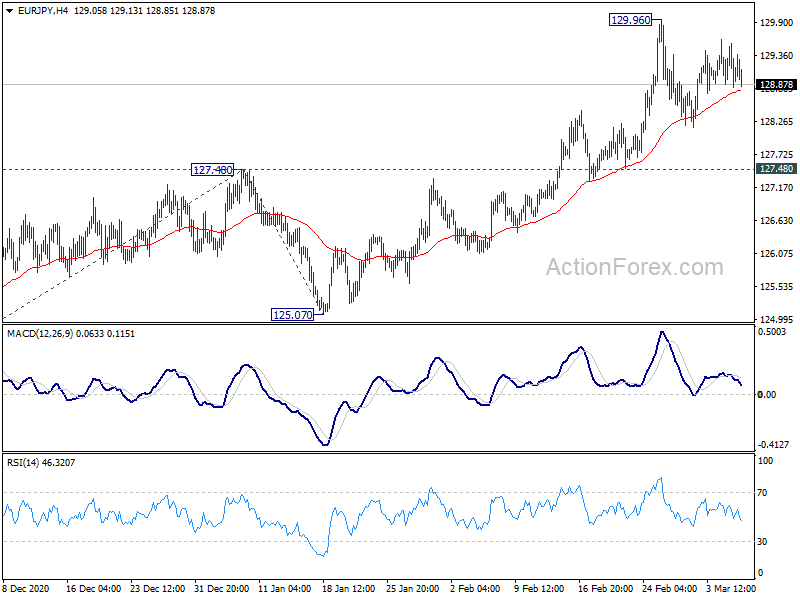Click the 127.725 price scale value
Viewport: 800px width, 600px height.
pos(777,155)
